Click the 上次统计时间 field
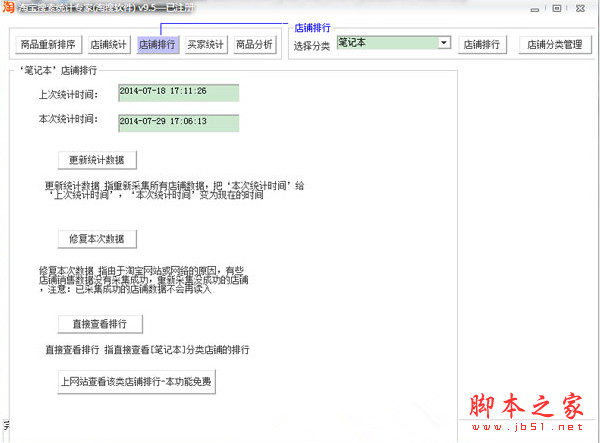The image size is (600, 443). tap(179, 93)
